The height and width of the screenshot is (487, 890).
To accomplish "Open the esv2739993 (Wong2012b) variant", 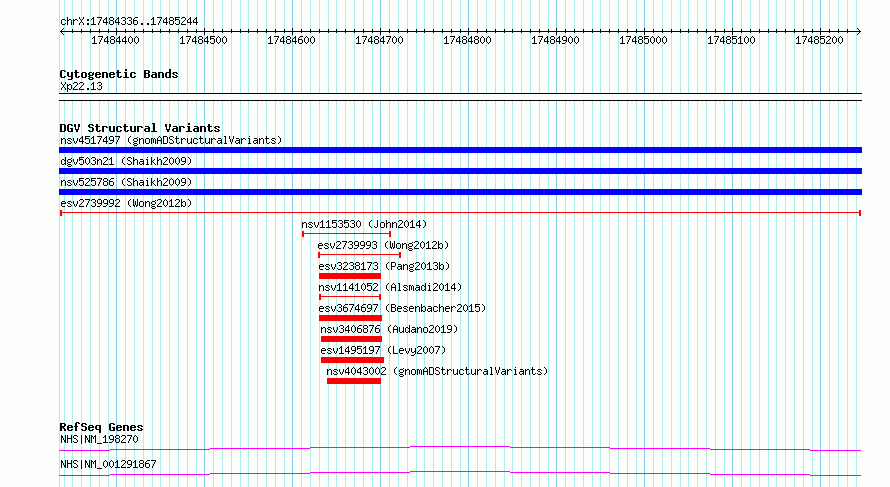I will click(383, 245).
